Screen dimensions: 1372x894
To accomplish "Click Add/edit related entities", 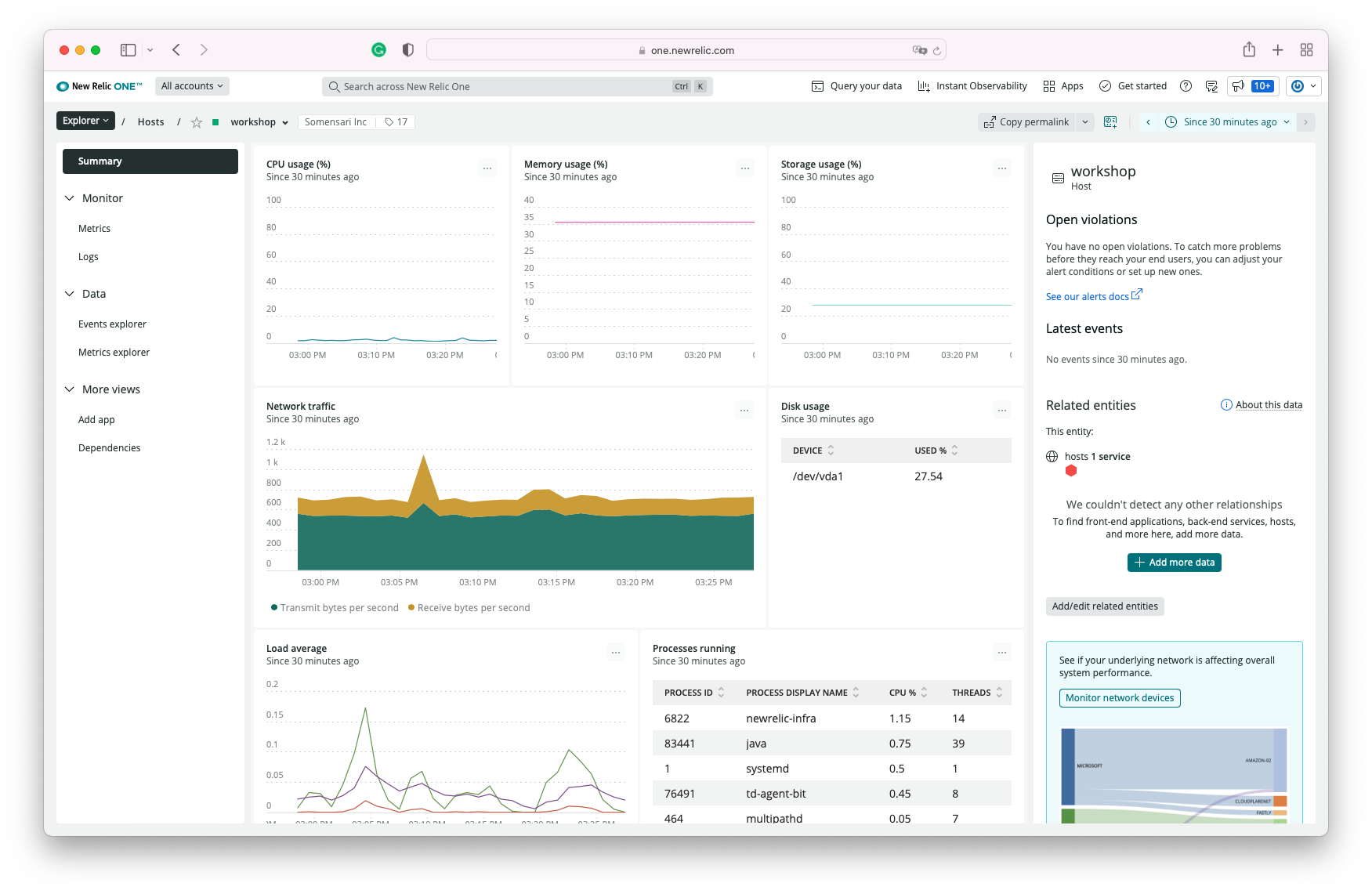I will pyautogui.click(x=1105, y=606).
